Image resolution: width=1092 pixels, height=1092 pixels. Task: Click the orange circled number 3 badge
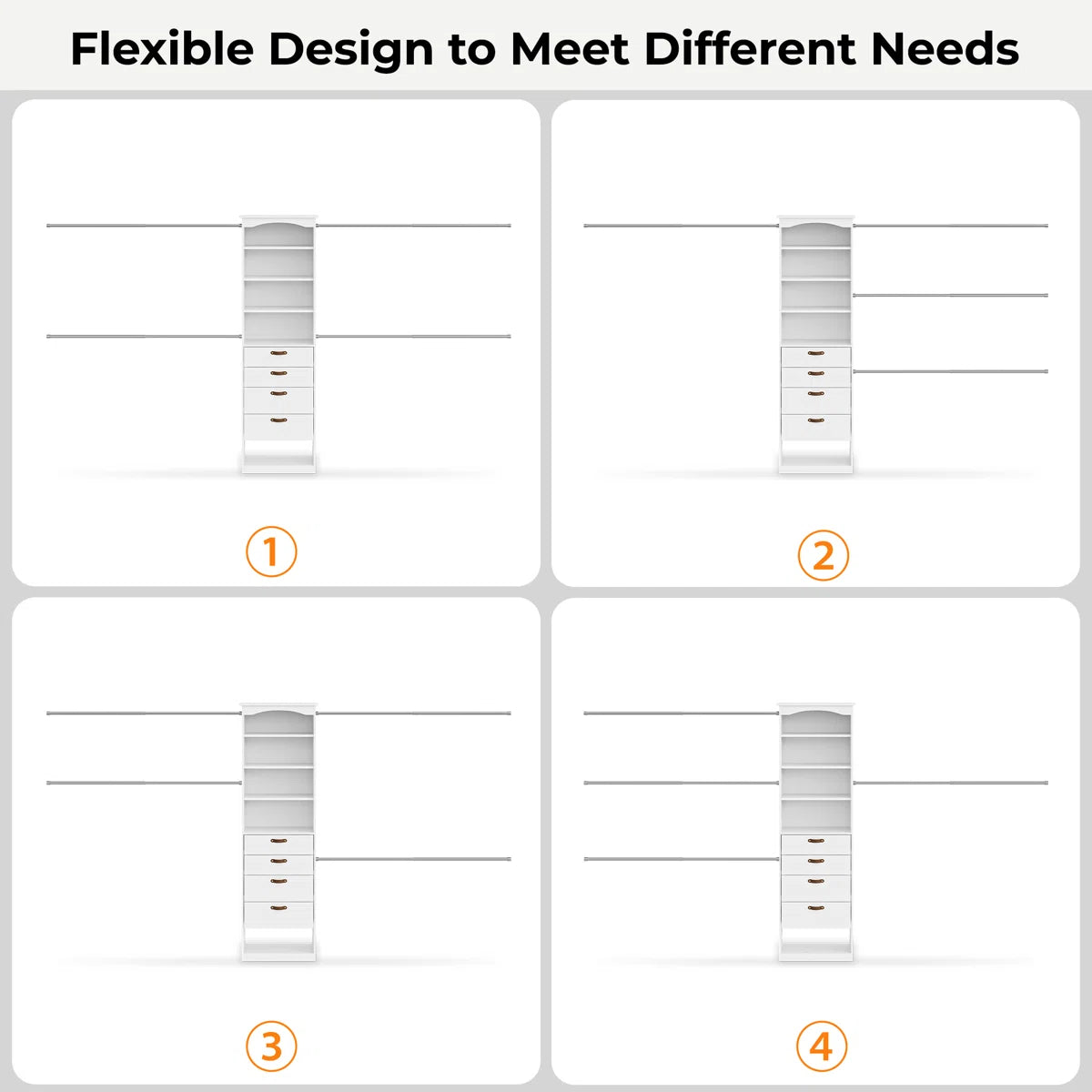pos(271,1046)
